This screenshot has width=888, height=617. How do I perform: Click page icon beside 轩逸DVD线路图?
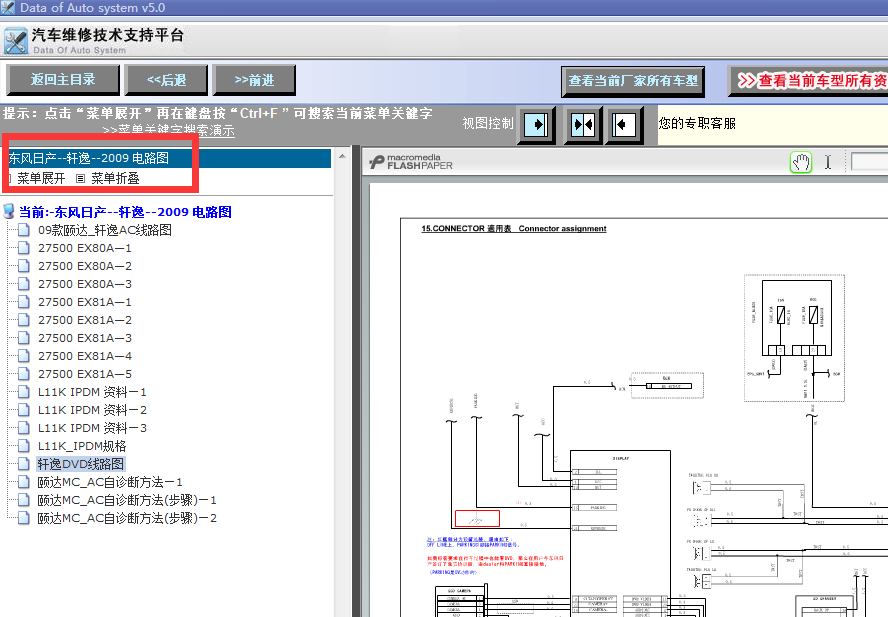24,463
